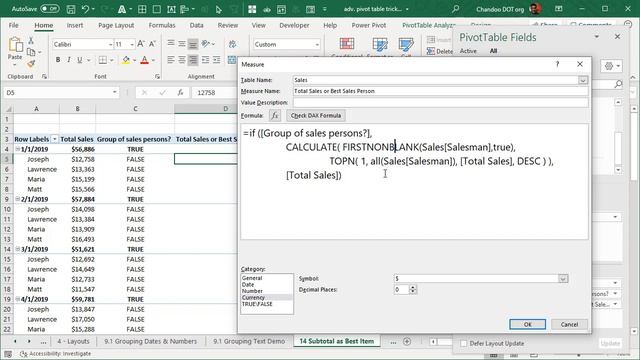Click the Format as Table icon
640x360 pixels.
[380, 44]
